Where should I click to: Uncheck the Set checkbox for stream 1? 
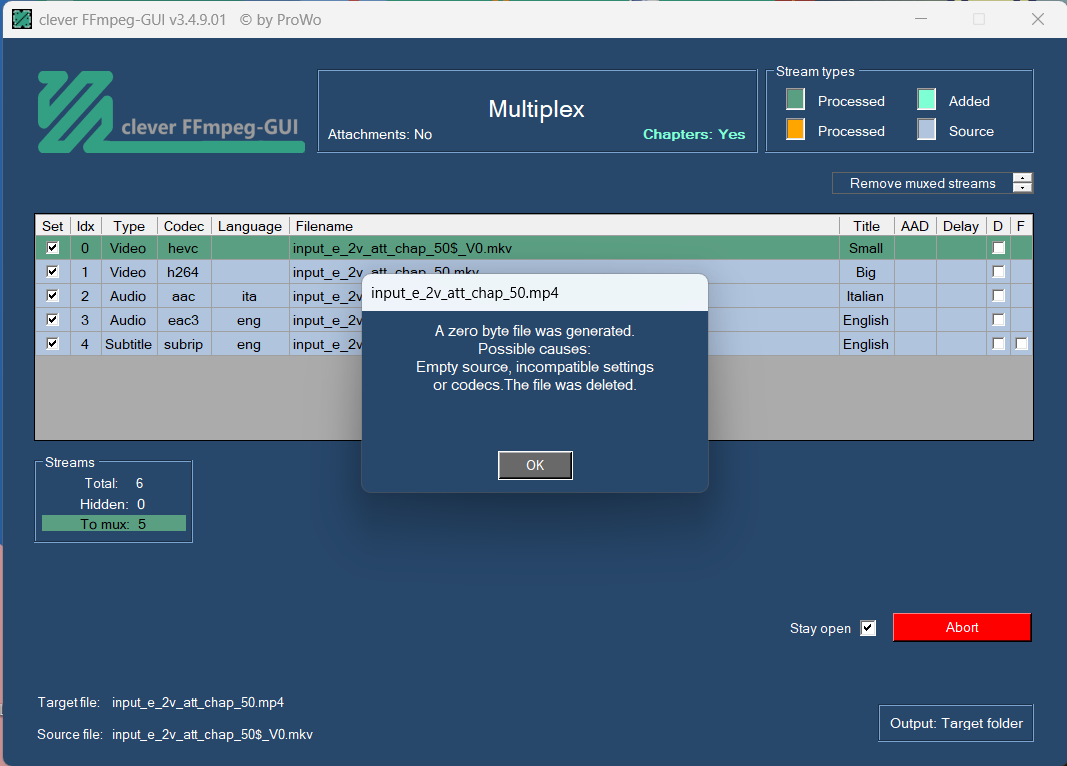pyautogui.click(x=52, y=271)
